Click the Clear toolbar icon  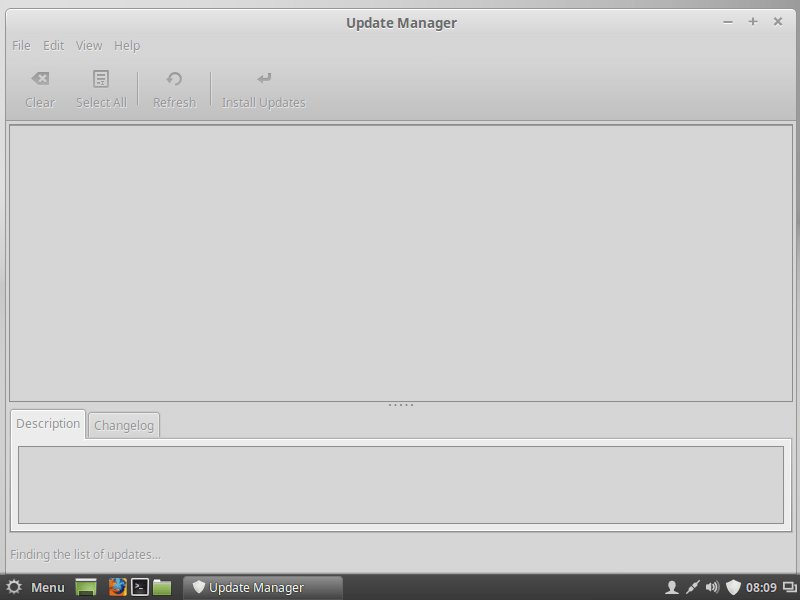tap(40, 79)
